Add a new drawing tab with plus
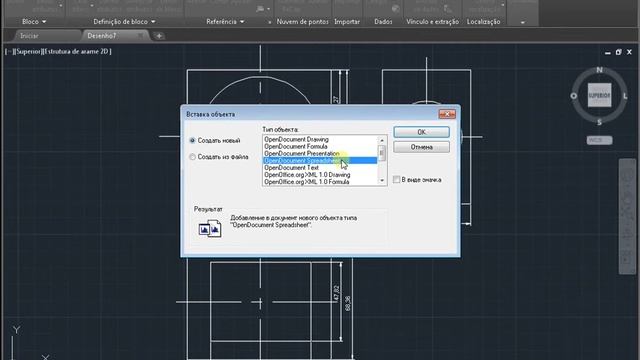640x360 pixels. [x=159, y=36]
